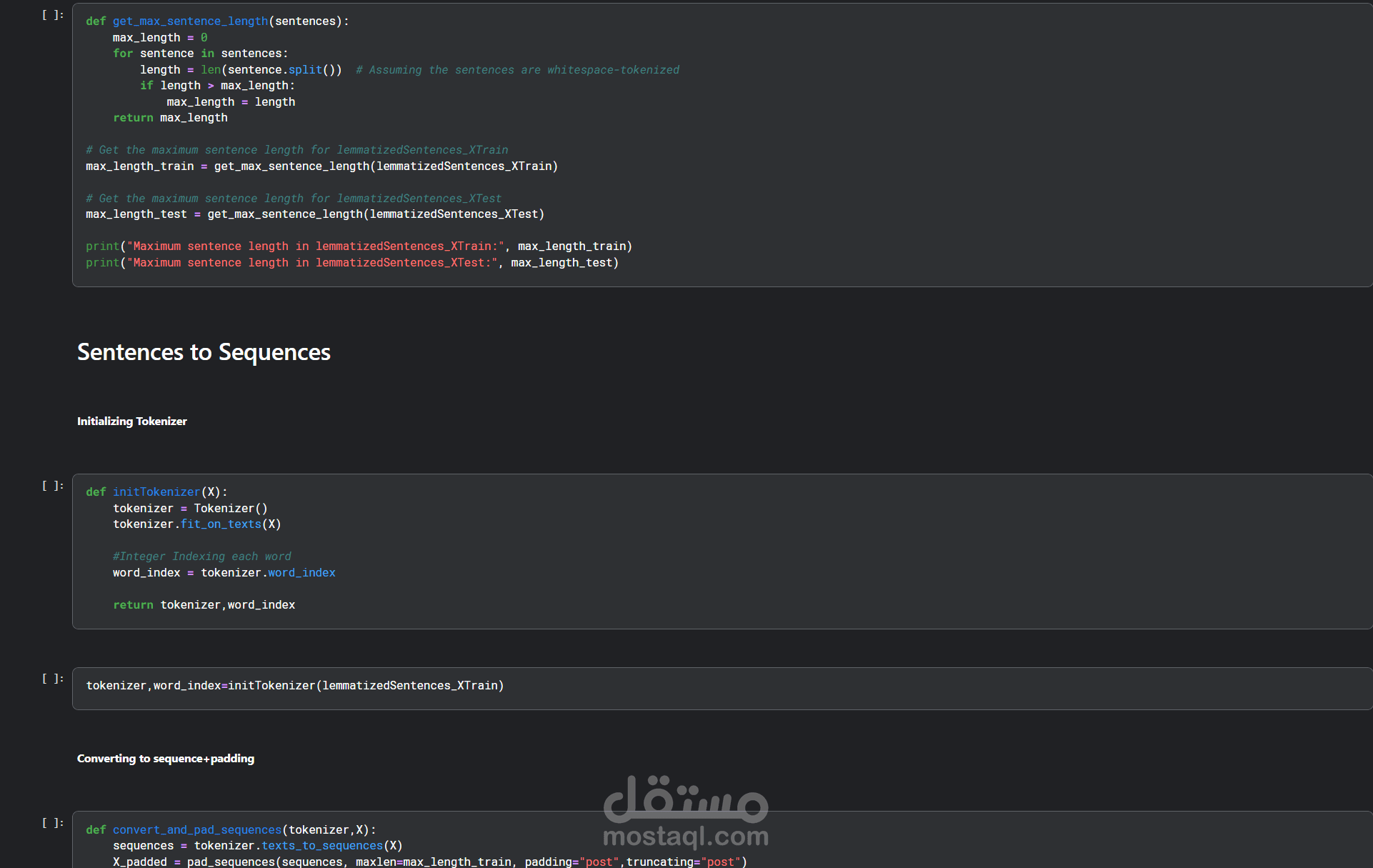
Task: Click the 'return tokenizer,word_index' code line
Action: click(x=204, y=605)
